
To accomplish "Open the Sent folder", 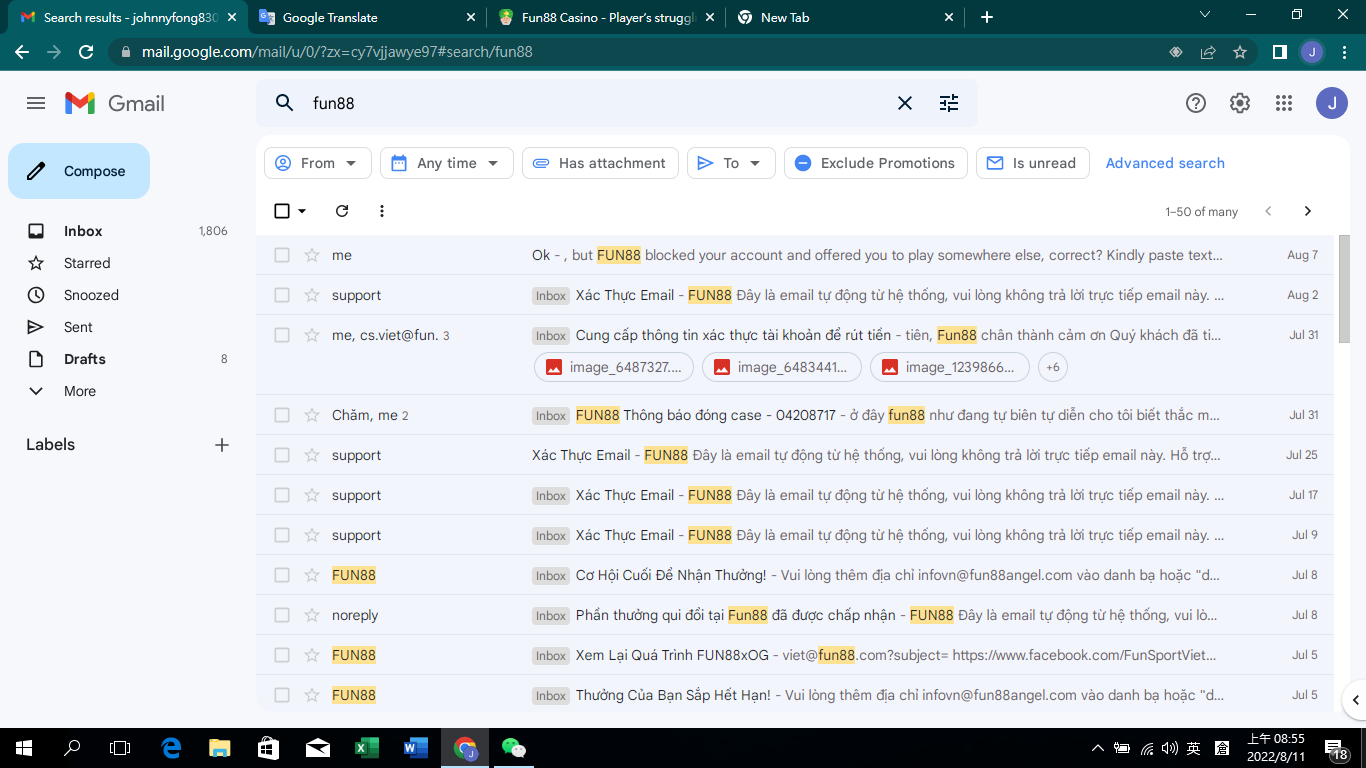I will 78,327.
